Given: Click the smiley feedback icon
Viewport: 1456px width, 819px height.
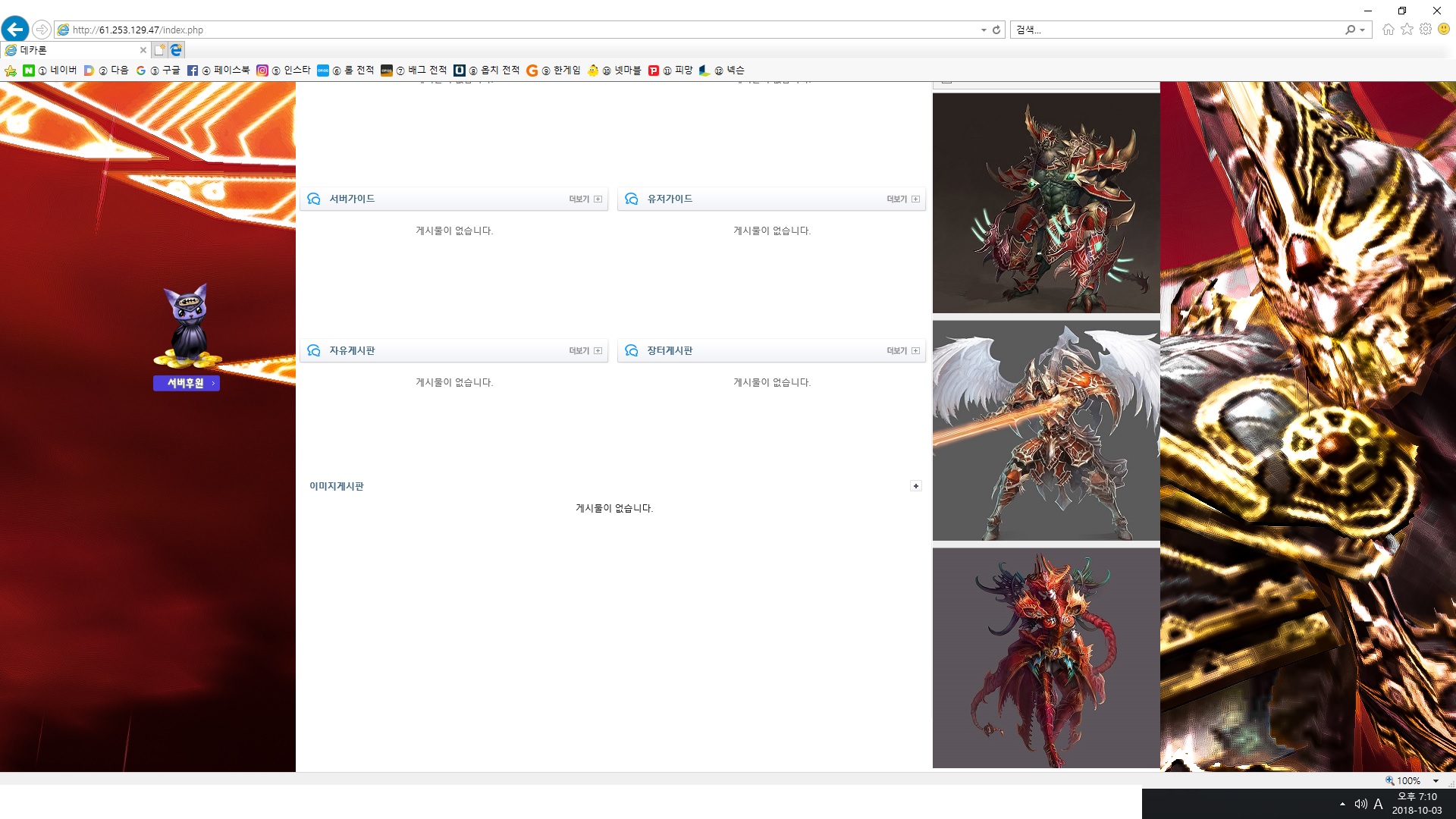Looking at the screenshot, I should (x=1444, y=30).
